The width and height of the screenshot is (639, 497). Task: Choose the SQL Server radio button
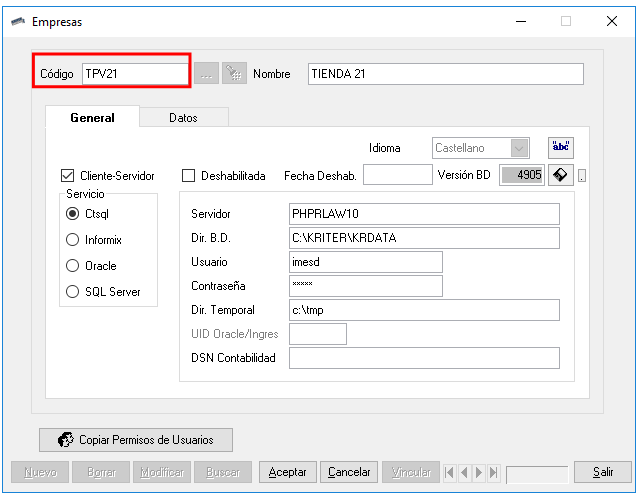tap(72, 292)
